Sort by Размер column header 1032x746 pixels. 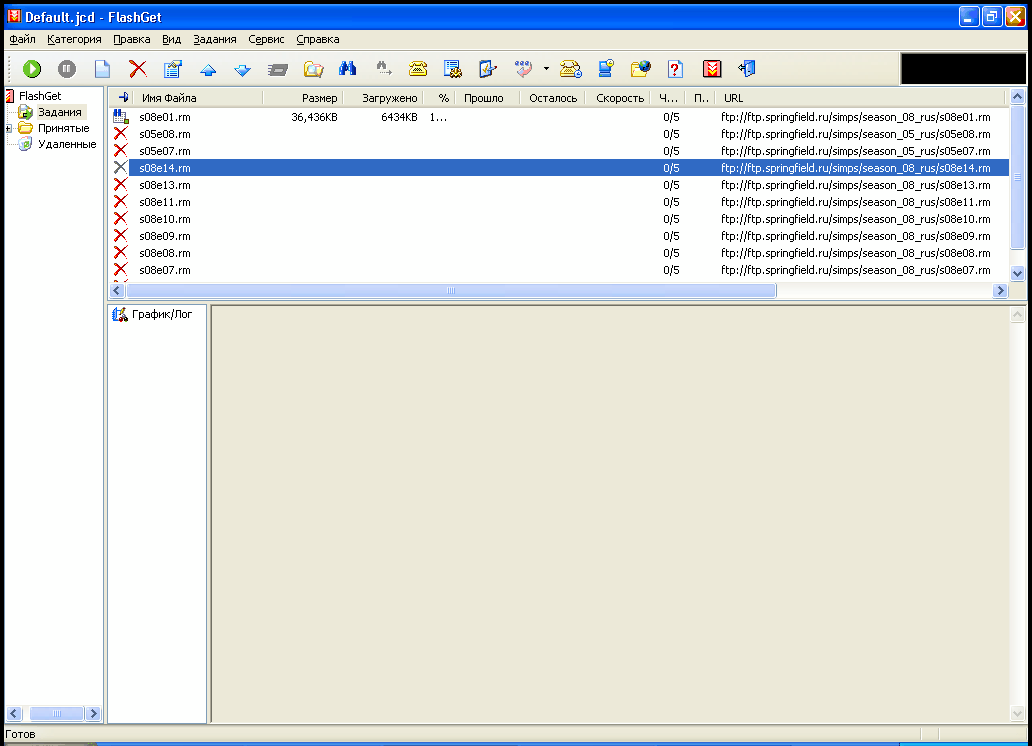tap(303, 98)
